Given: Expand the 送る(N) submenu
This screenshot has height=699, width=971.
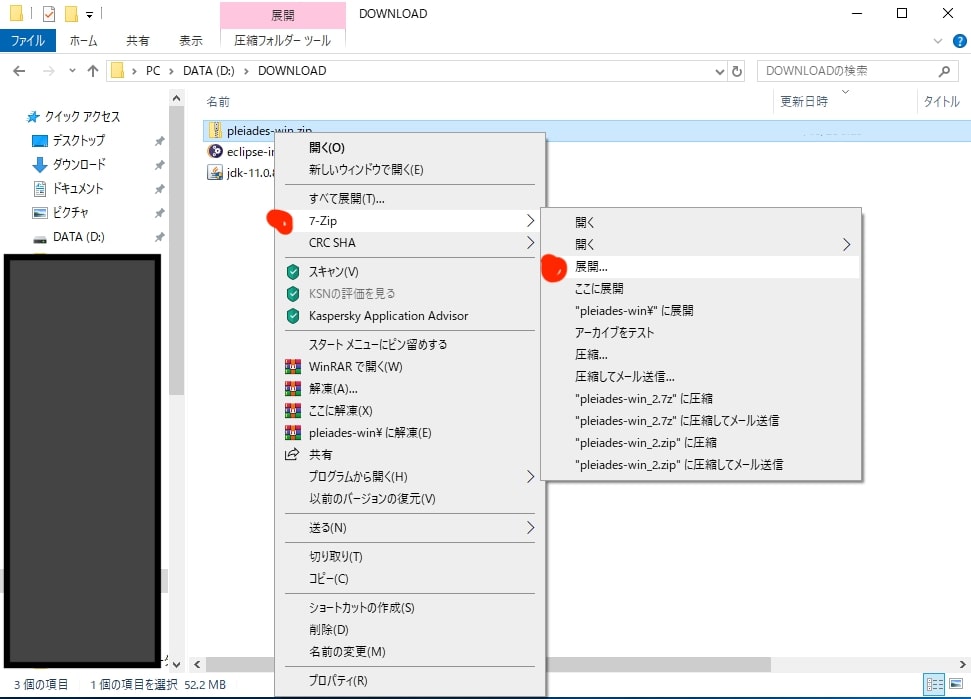Looking at the screenshot, I should [420, 528].
